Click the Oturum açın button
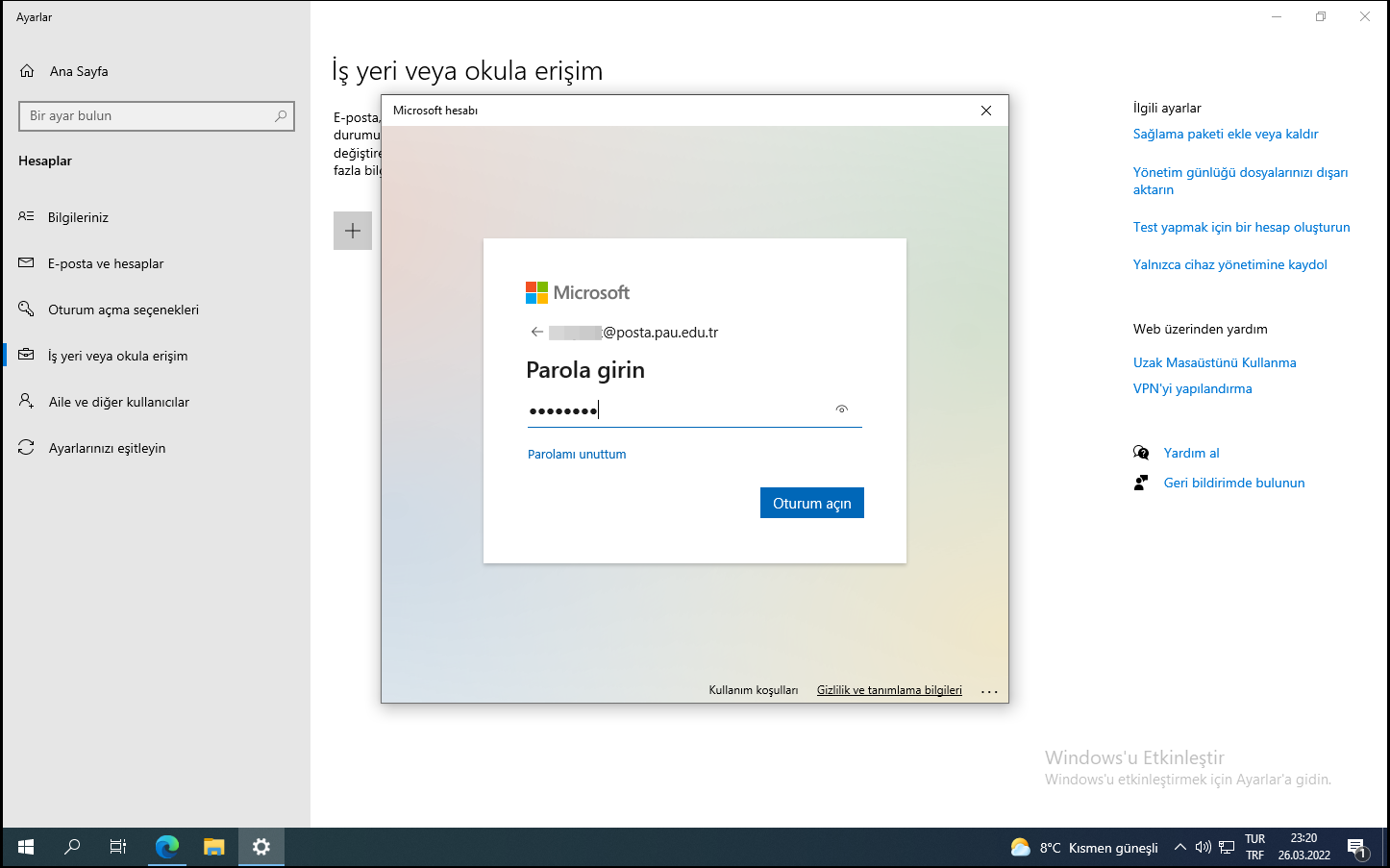This screenshot has width=1390, height=868. point(812,503)
